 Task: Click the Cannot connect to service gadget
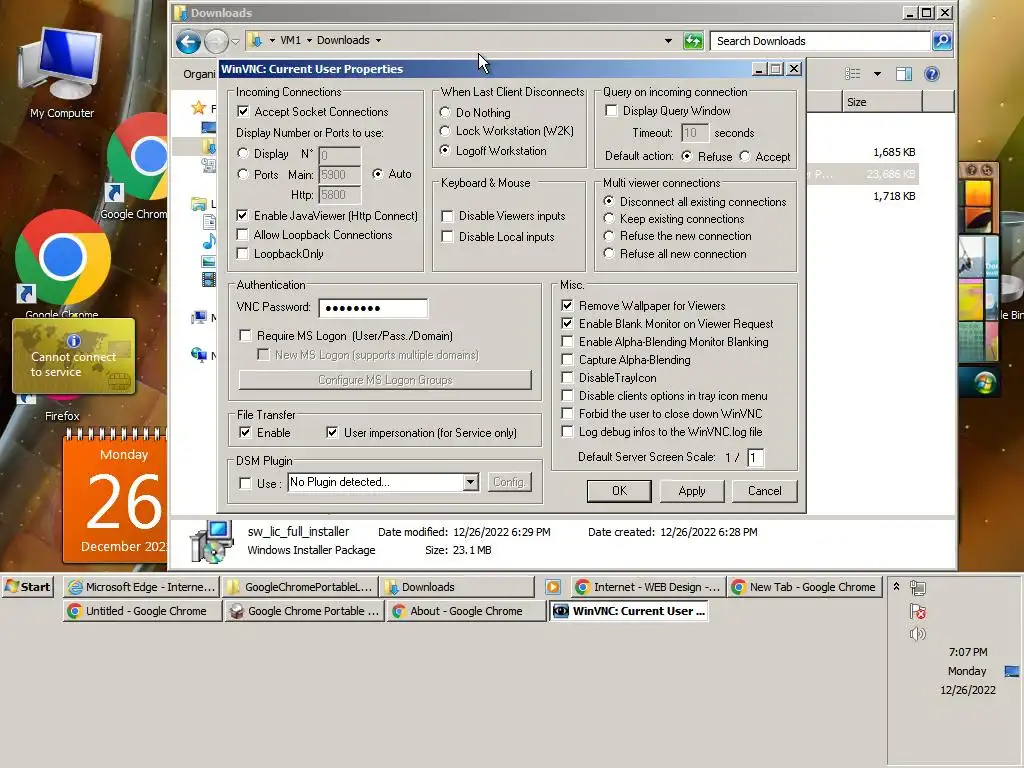coord(74,356)
